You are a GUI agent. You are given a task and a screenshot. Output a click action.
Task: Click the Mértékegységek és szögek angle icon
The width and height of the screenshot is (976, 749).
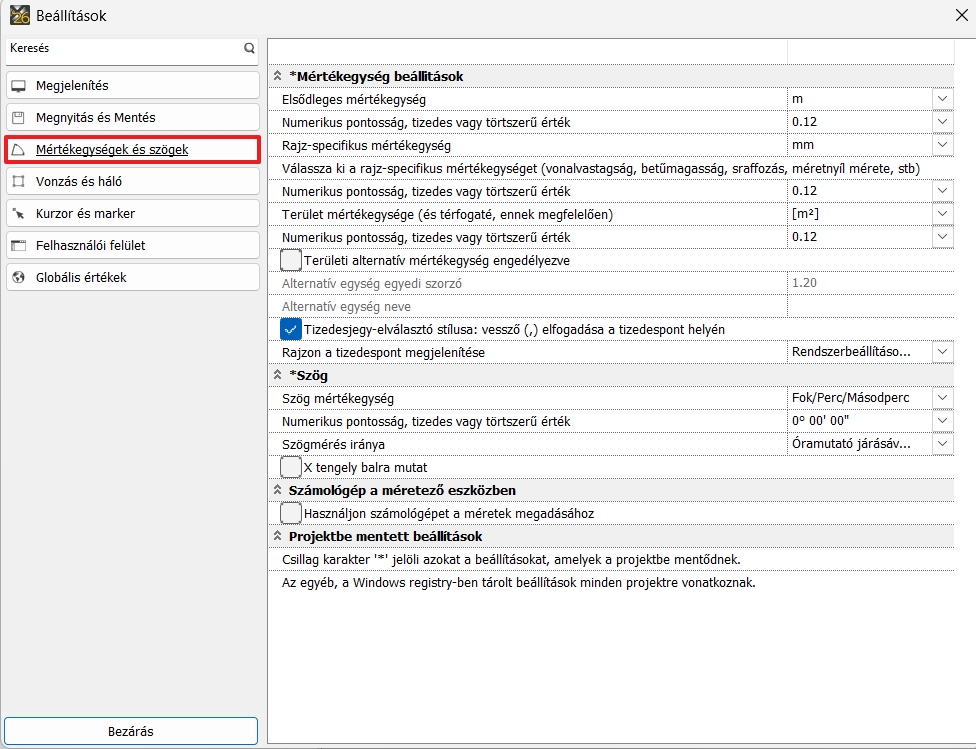click(x=18, y=150)
